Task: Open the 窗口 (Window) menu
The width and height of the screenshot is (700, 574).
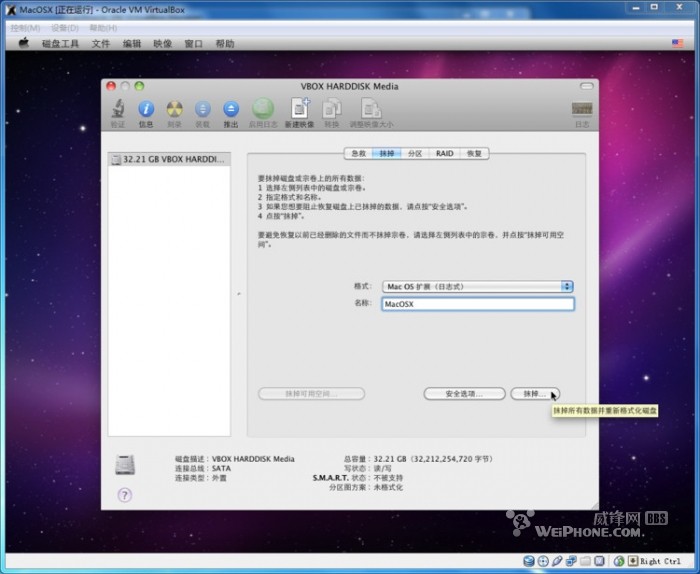Action: coord(194,43)
